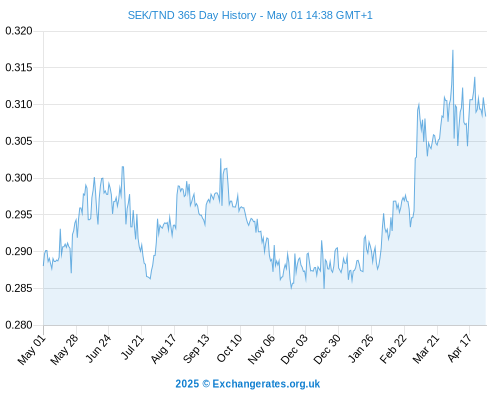This screenshot has height=400, width=495.
Task: Click the chart title SEK/TND 365 Day History
Action: click(x=192, y=15)
